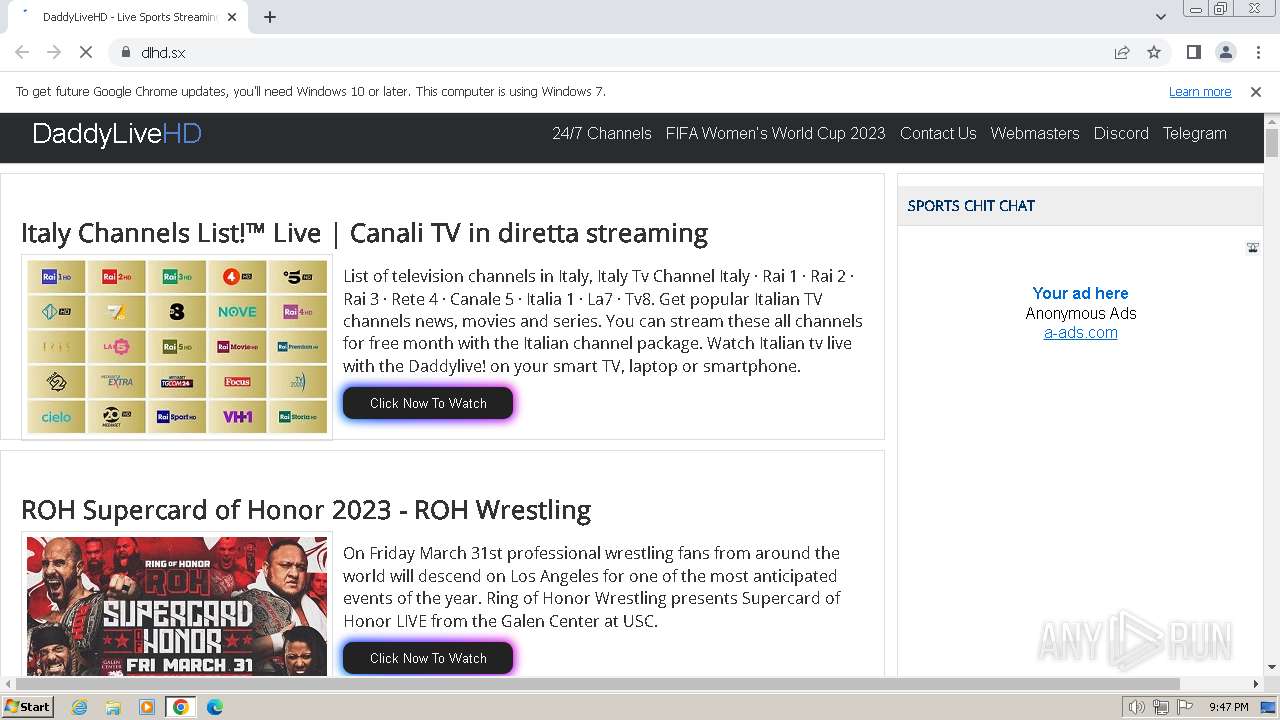
Task: Click Now To Watch Italy channels
Action: click(428, 403)
